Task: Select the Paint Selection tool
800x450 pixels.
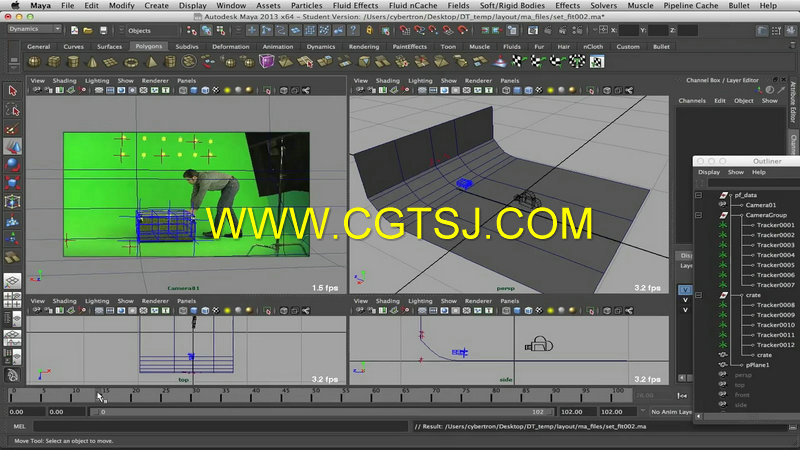Action: coord(13,129)
